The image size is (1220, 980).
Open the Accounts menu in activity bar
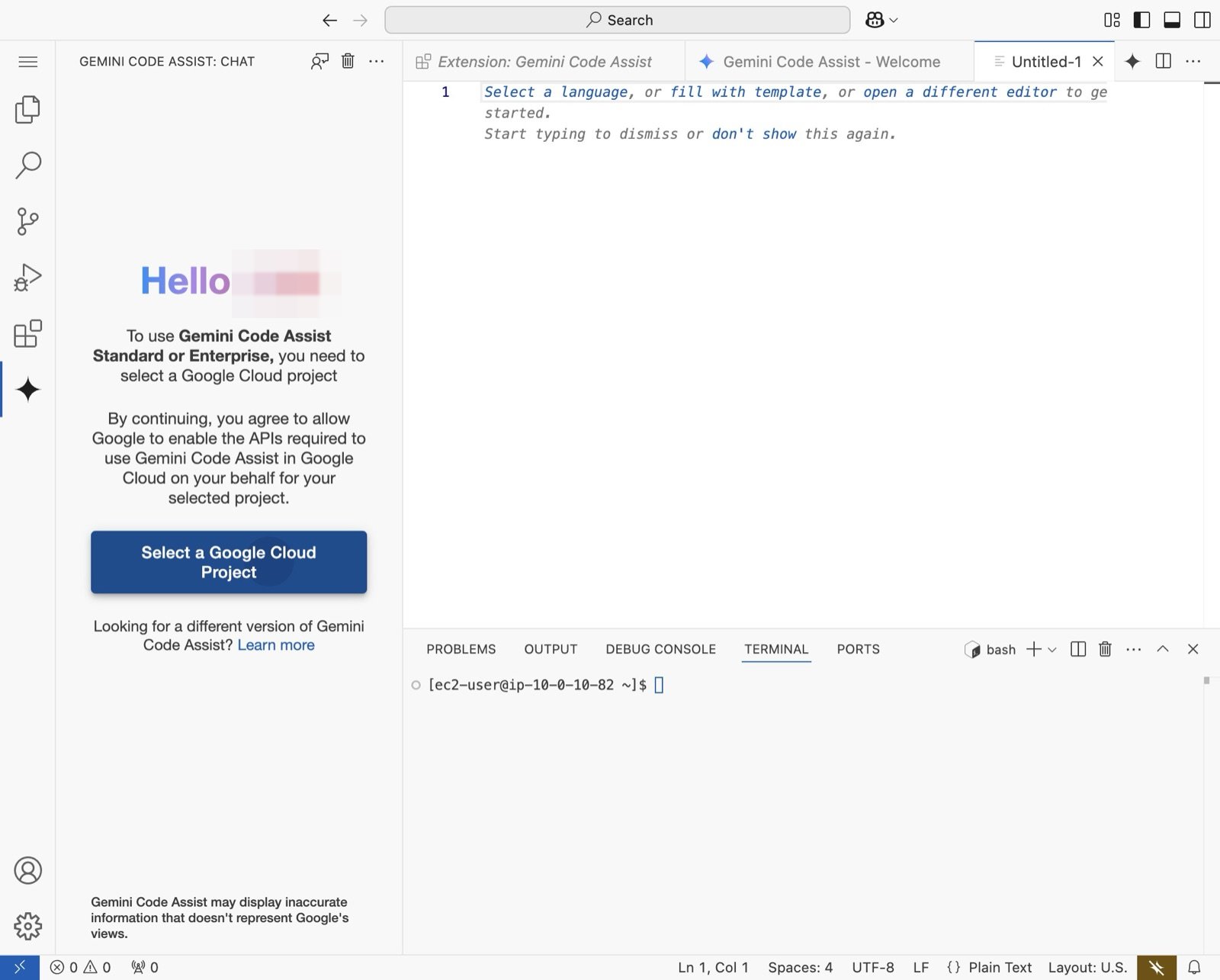(27, 870)
